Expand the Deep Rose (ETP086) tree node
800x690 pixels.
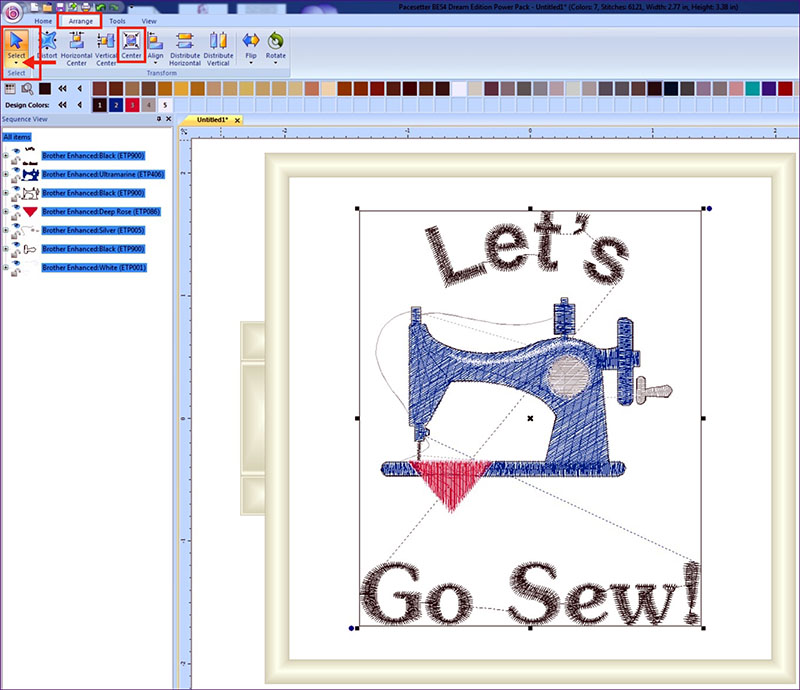pos(6,212)
